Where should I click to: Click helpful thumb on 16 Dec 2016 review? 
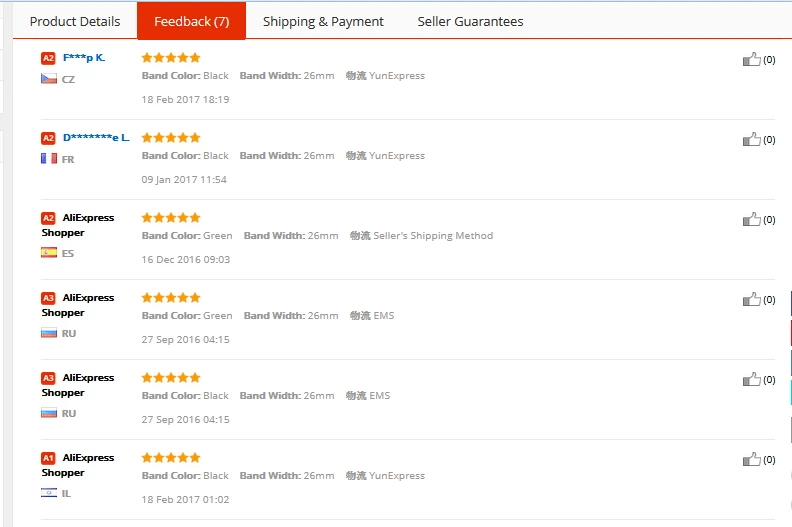coord(751,219)
